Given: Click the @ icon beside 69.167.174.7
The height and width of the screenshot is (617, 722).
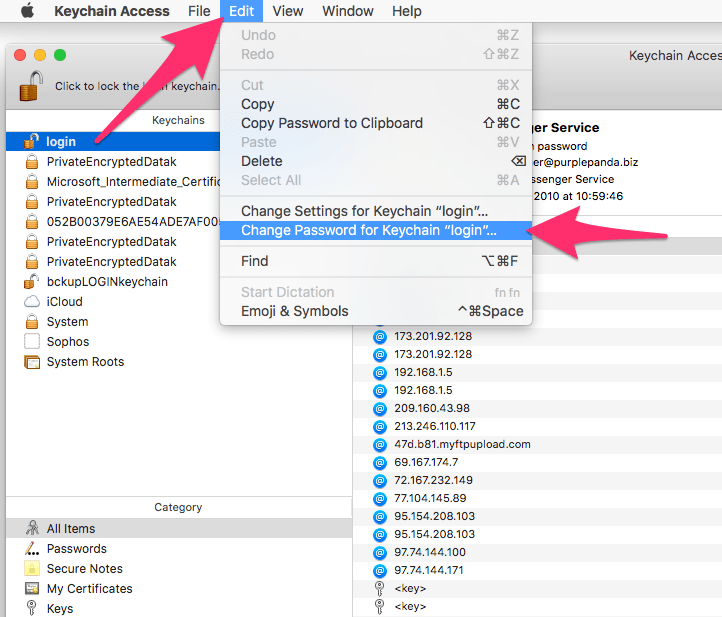Looking at the screenshot, I should 379,462.
